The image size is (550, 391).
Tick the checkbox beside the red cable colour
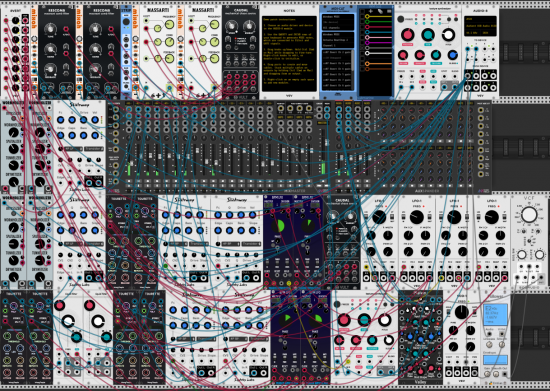point(362,27)
